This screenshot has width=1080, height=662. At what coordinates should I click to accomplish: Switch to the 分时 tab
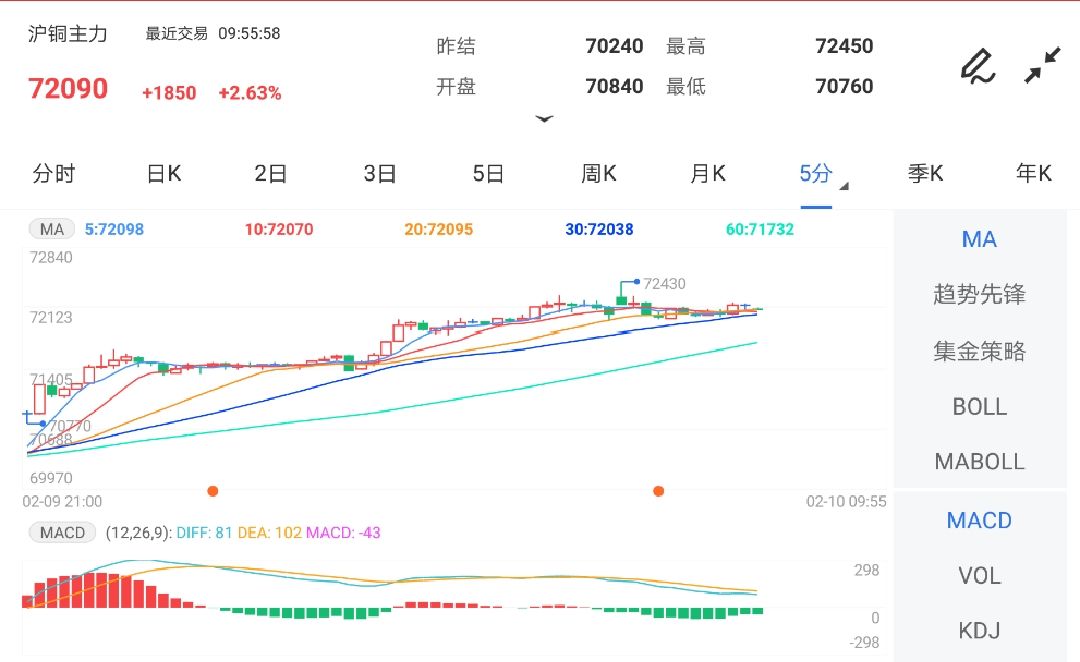[54, 174]
